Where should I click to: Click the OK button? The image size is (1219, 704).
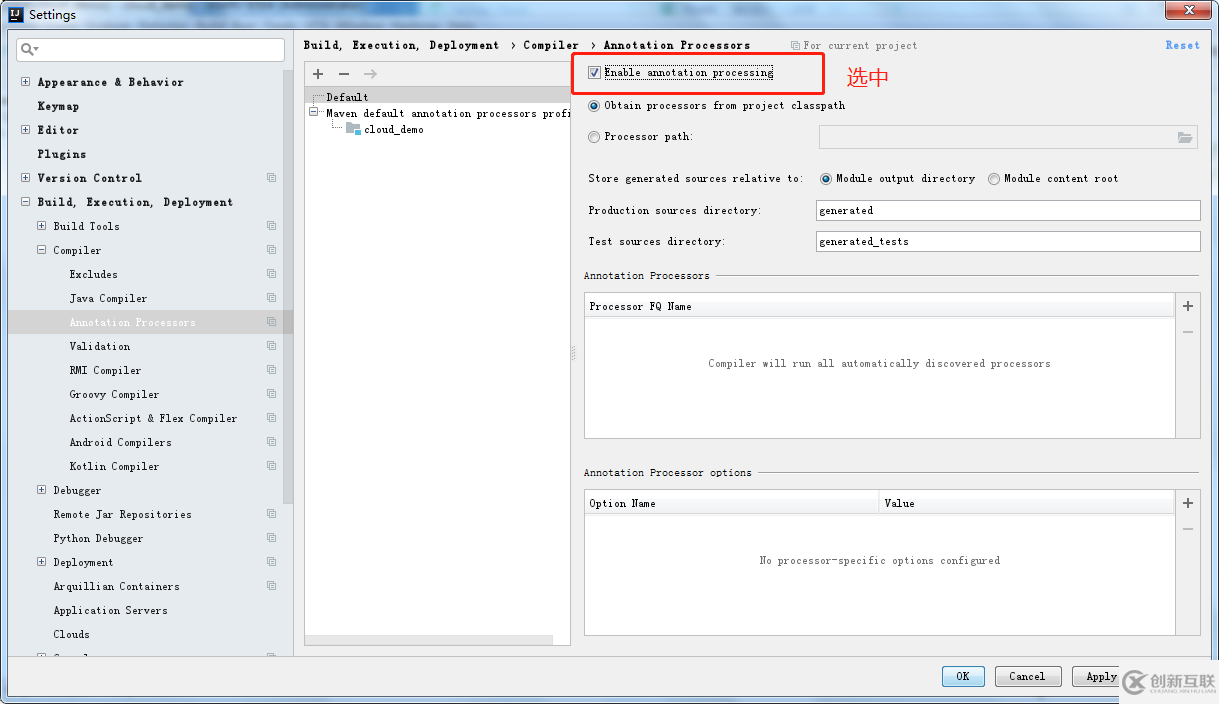[x=963, y=677]
